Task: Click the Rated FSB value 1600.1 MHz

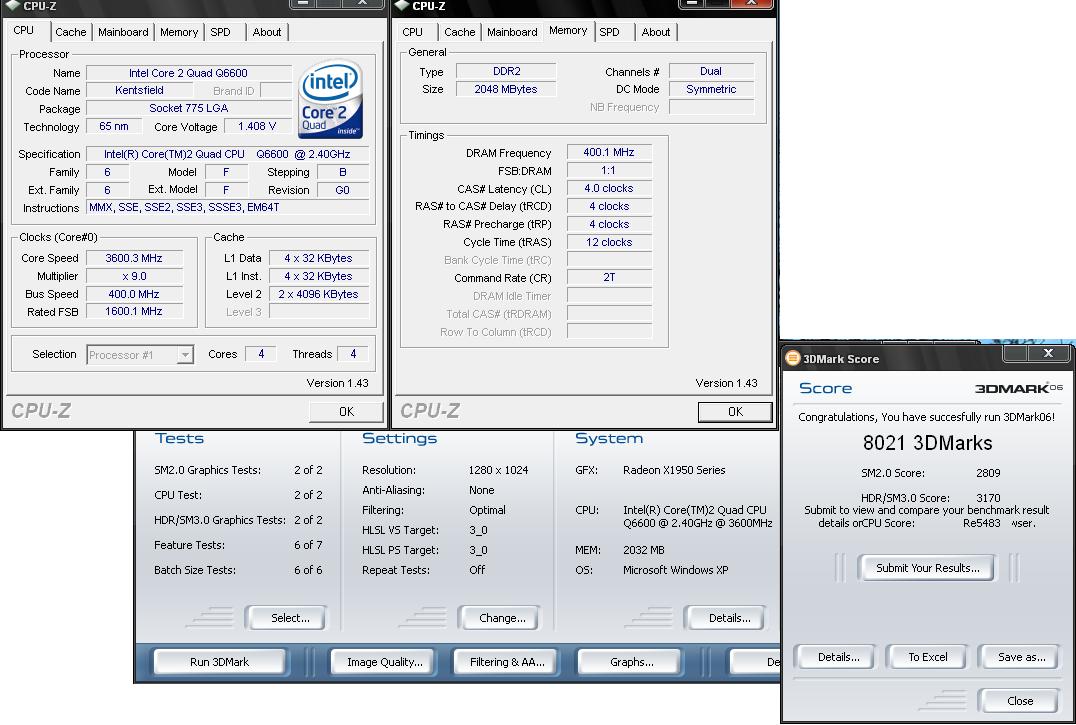Action: tap(134, 311)
